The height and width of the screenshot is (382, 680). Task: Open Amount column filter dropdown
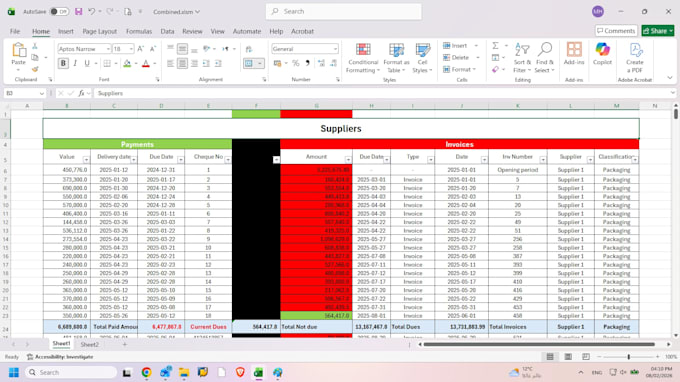tap(348, 160)
